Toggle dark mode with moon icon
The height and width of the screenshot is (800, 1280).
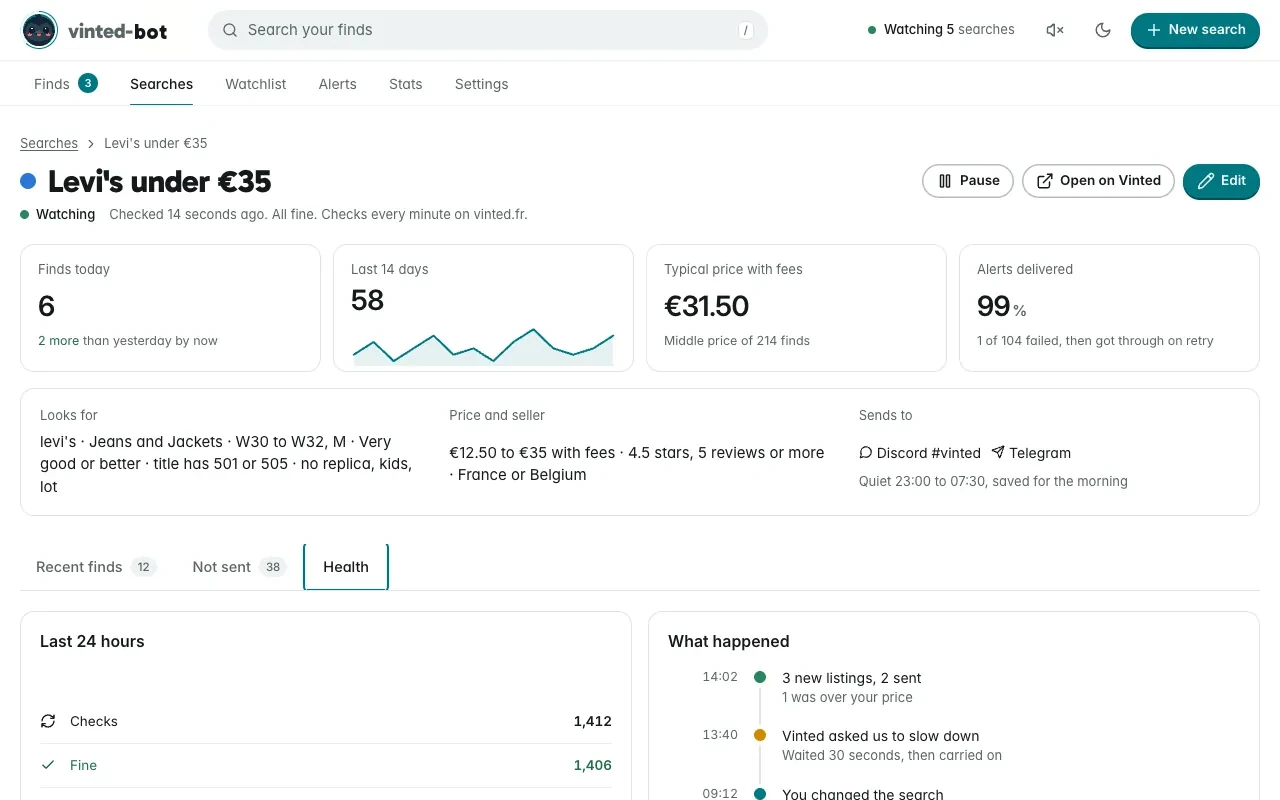[x=1103, y=30]
